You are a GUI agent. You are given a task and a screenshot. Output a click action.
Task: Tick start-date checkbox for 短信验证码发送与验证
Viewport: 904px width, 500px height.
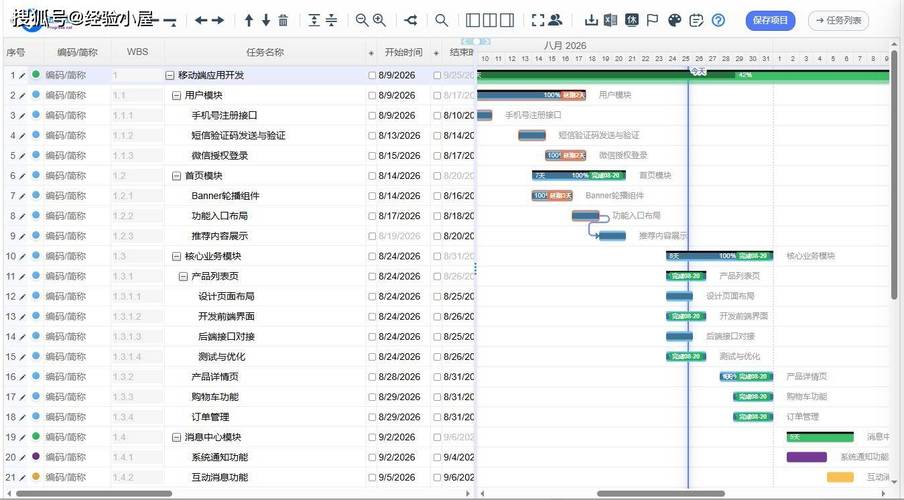(372, 136)
